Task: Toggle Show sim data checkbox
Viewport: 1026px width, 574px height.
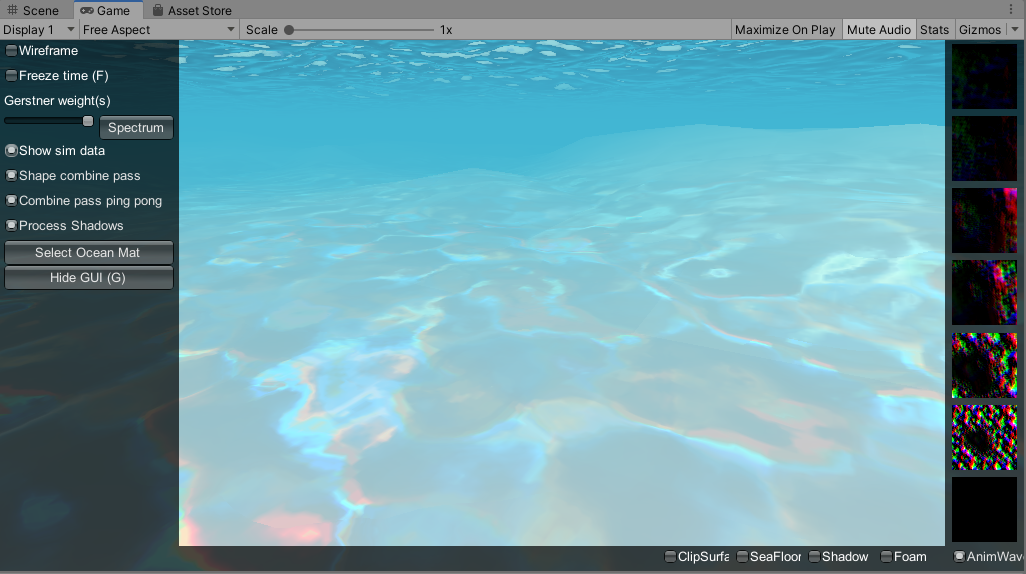Action: pos(11,151)
